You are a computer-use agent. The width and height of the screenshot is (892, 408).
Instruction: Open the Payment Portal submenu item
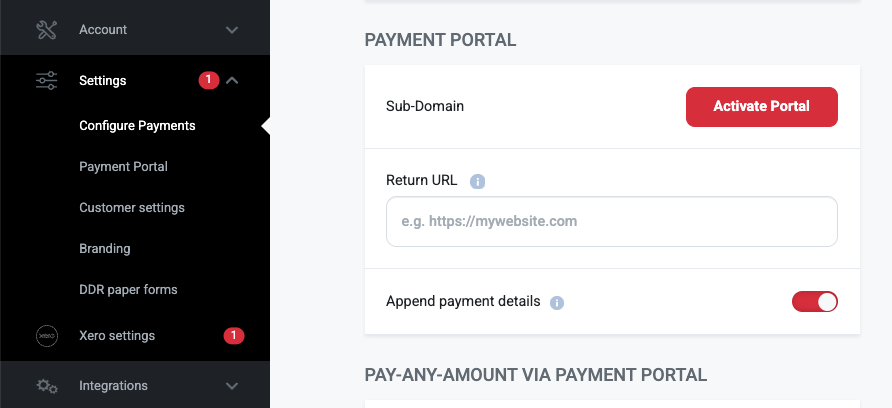123,167
